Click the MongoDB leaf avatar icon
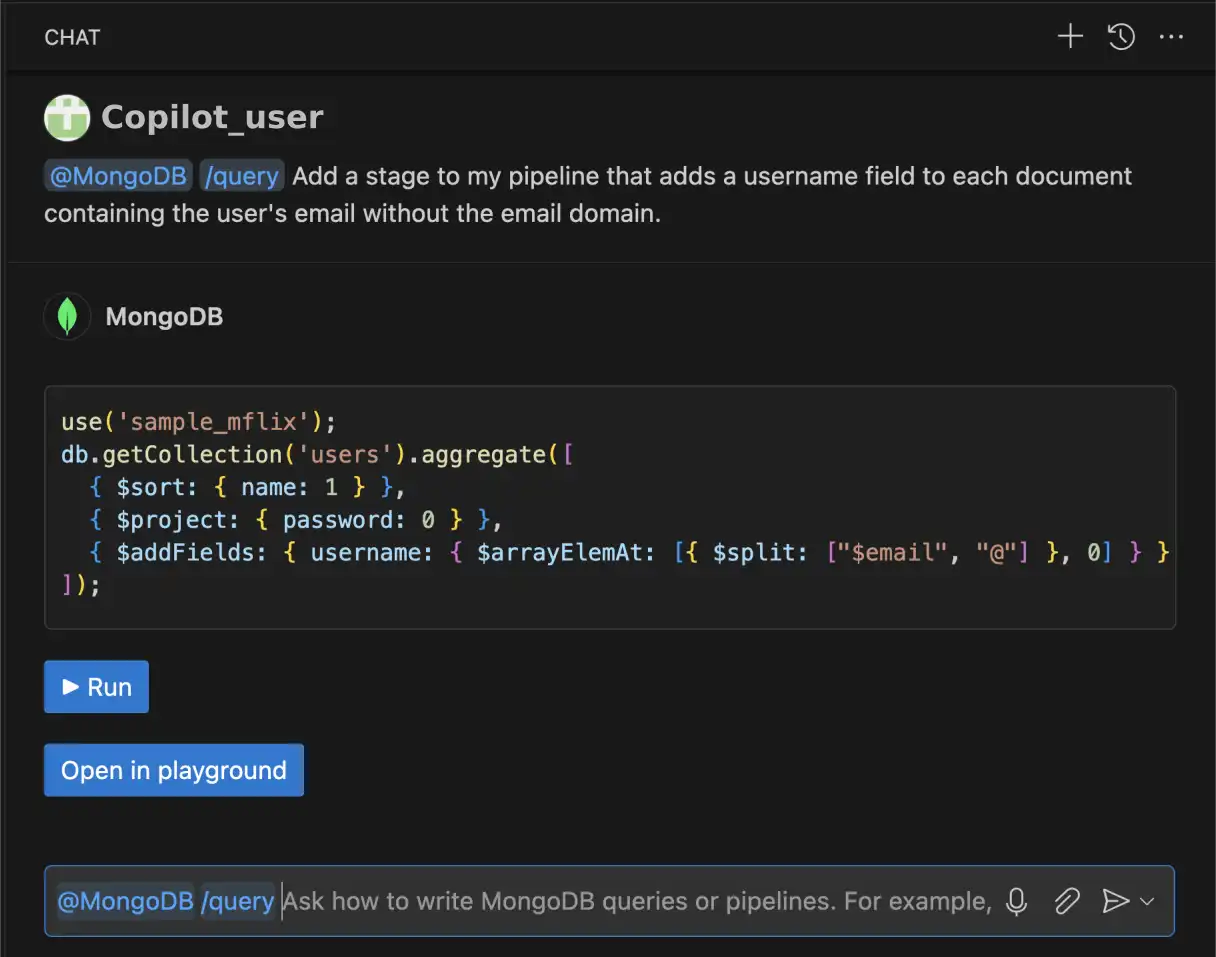 (x=66, y=316)
